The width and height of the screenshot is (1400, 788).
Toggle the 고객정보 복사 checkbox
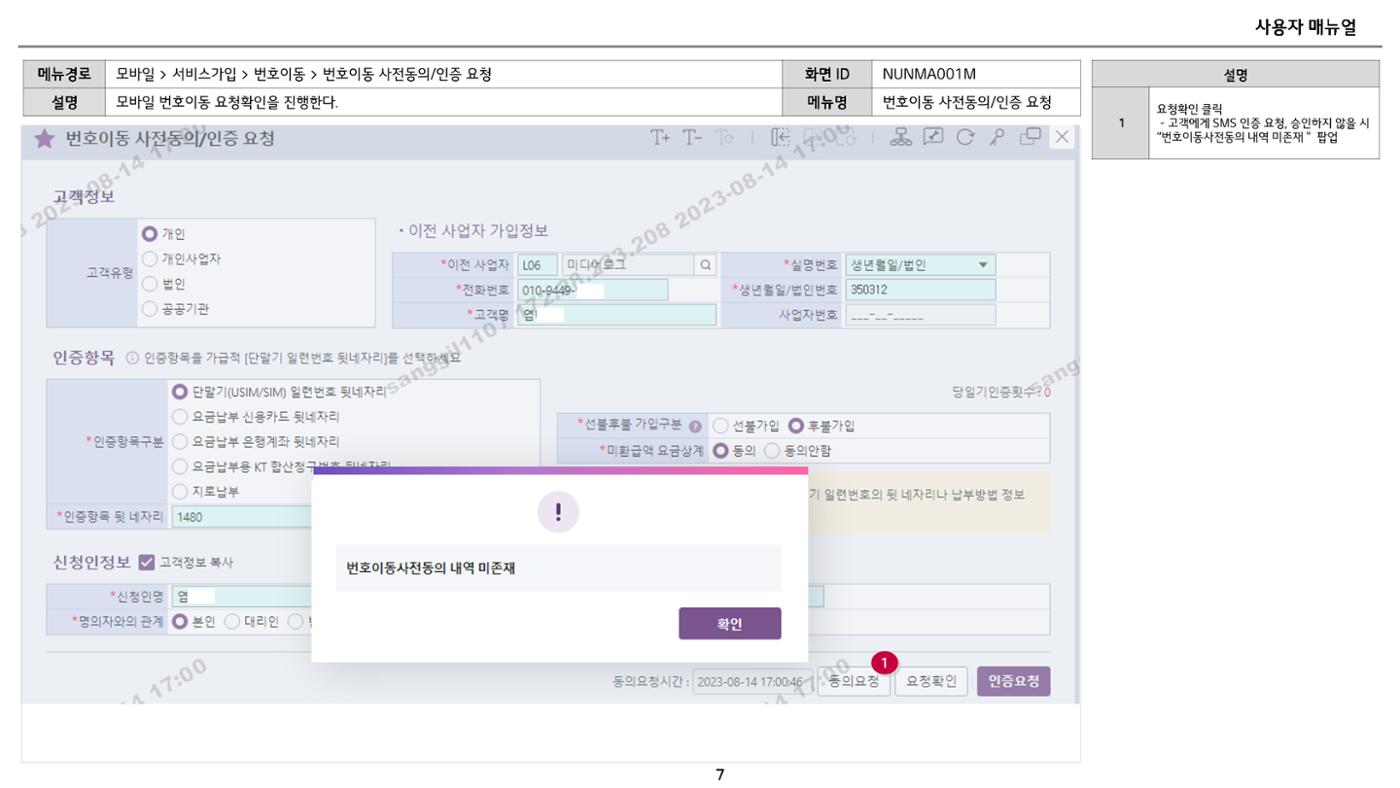[147, 562]
